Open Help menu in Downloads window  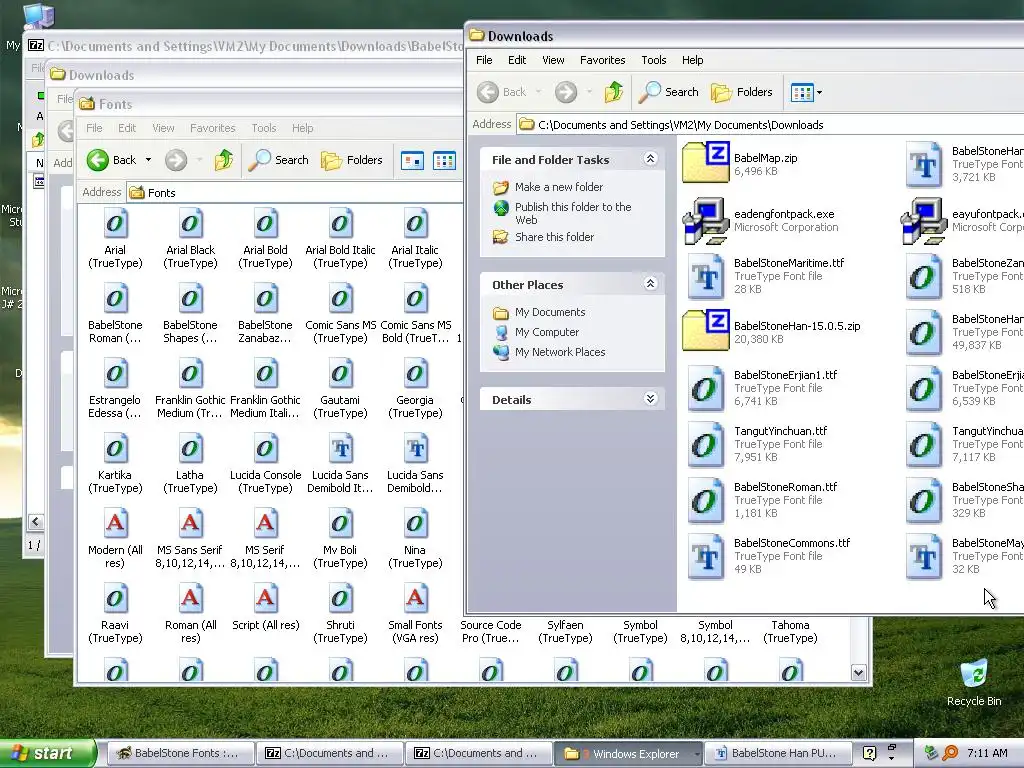pos(692,60)
